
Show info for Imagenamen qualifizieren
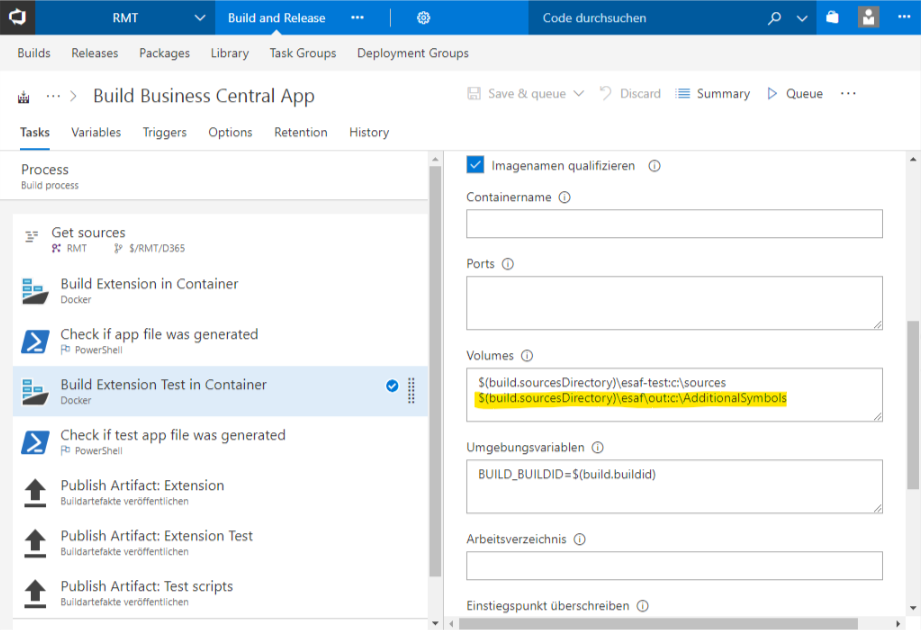coord(654,166)
